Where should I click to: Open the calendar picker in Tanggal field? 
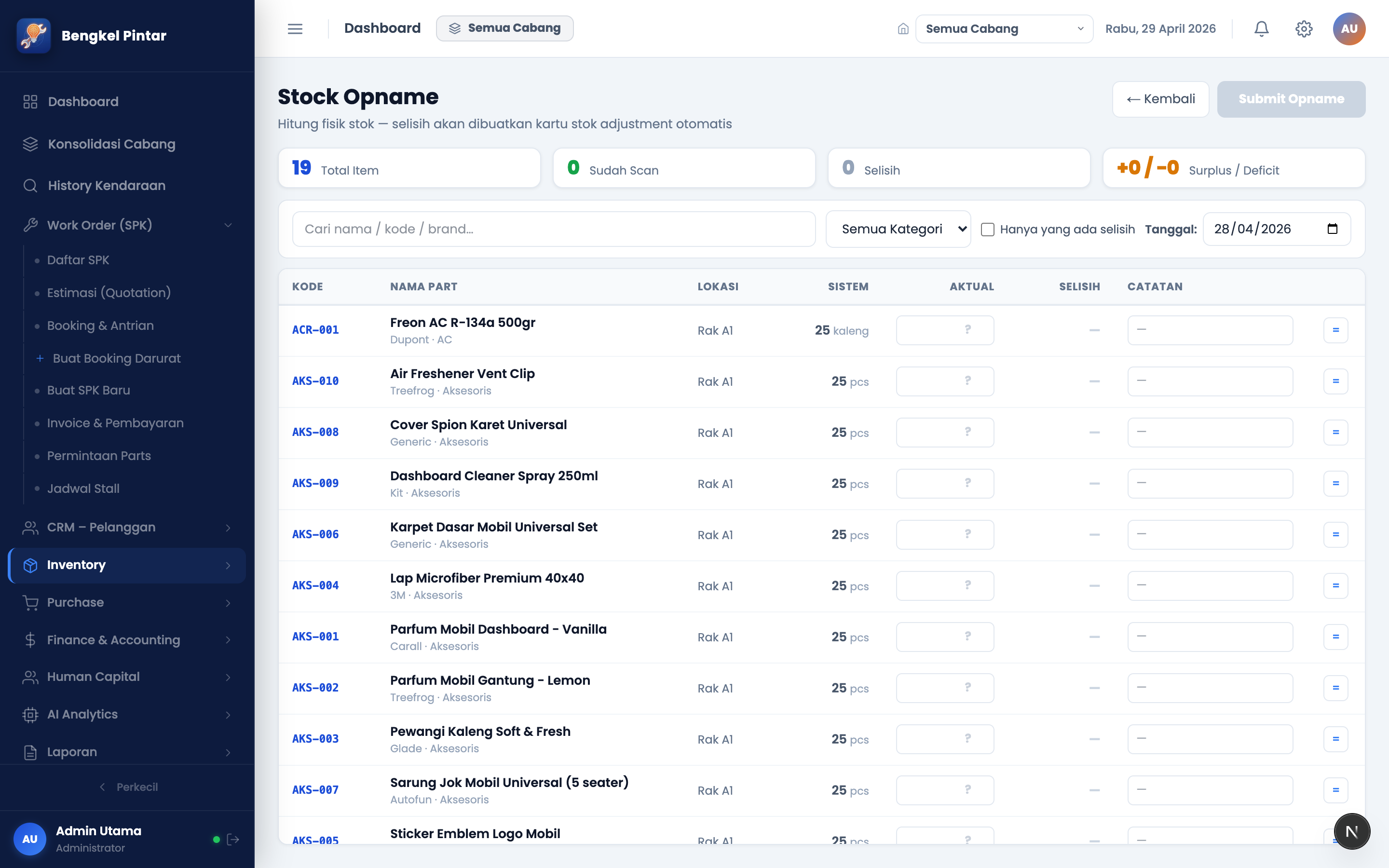click(1332, 229)
